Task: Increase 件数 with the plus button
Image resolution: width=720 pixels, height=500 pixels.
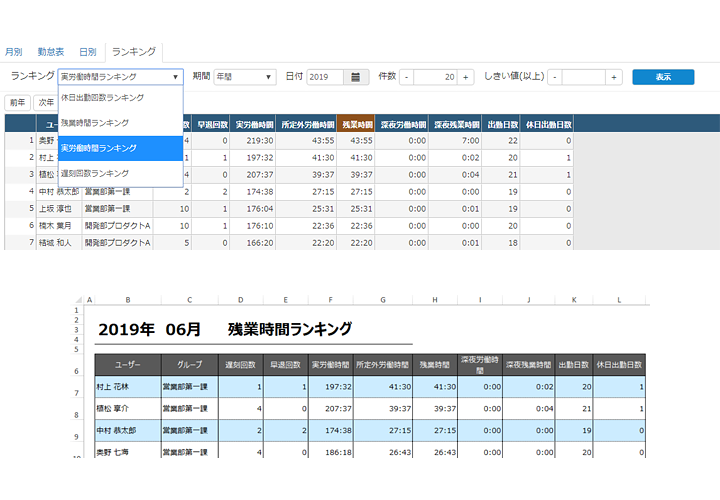Action: coord(466,77)
